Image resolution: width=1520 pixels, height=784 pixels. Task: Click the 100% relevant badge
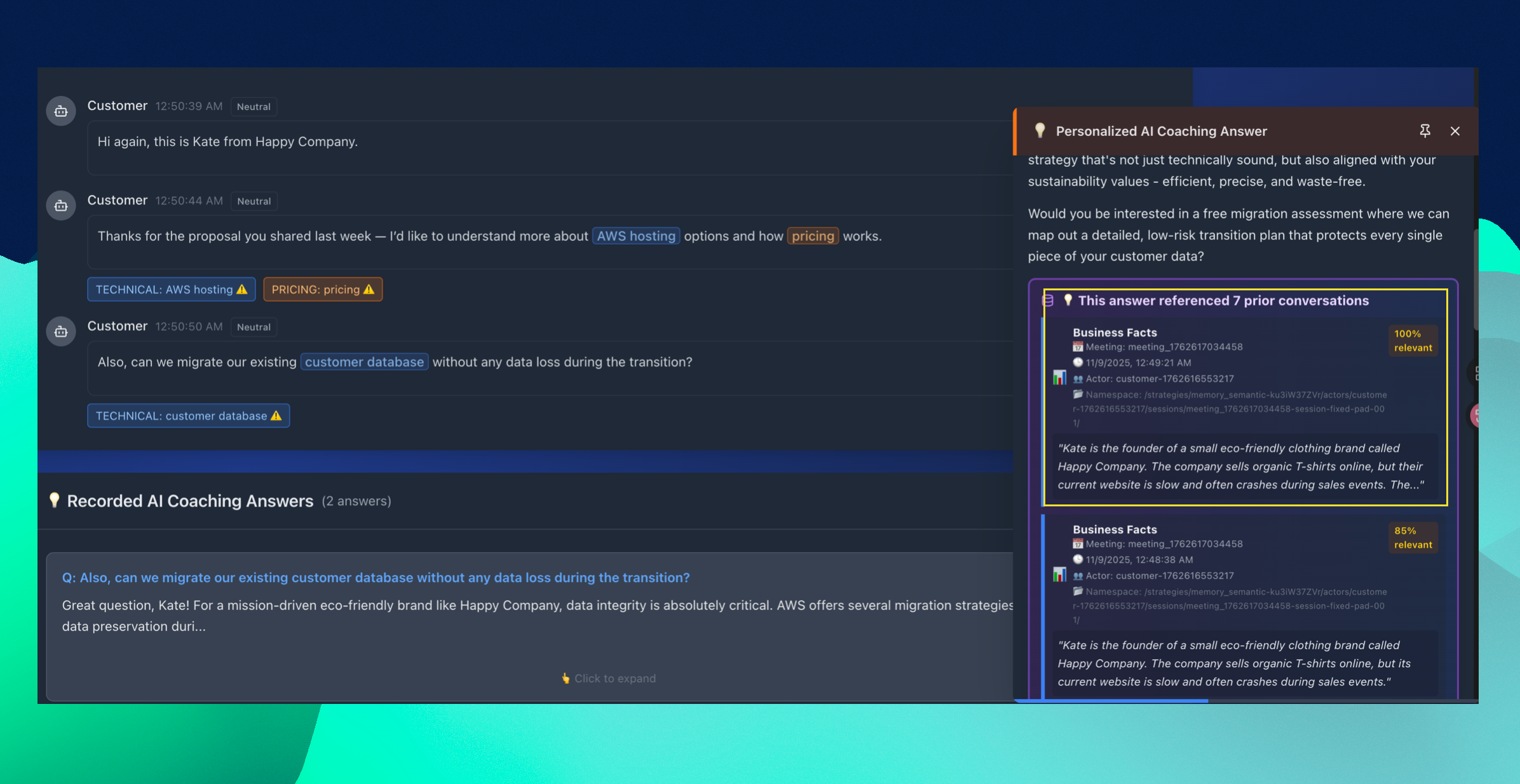click(x=1412, y=341)
